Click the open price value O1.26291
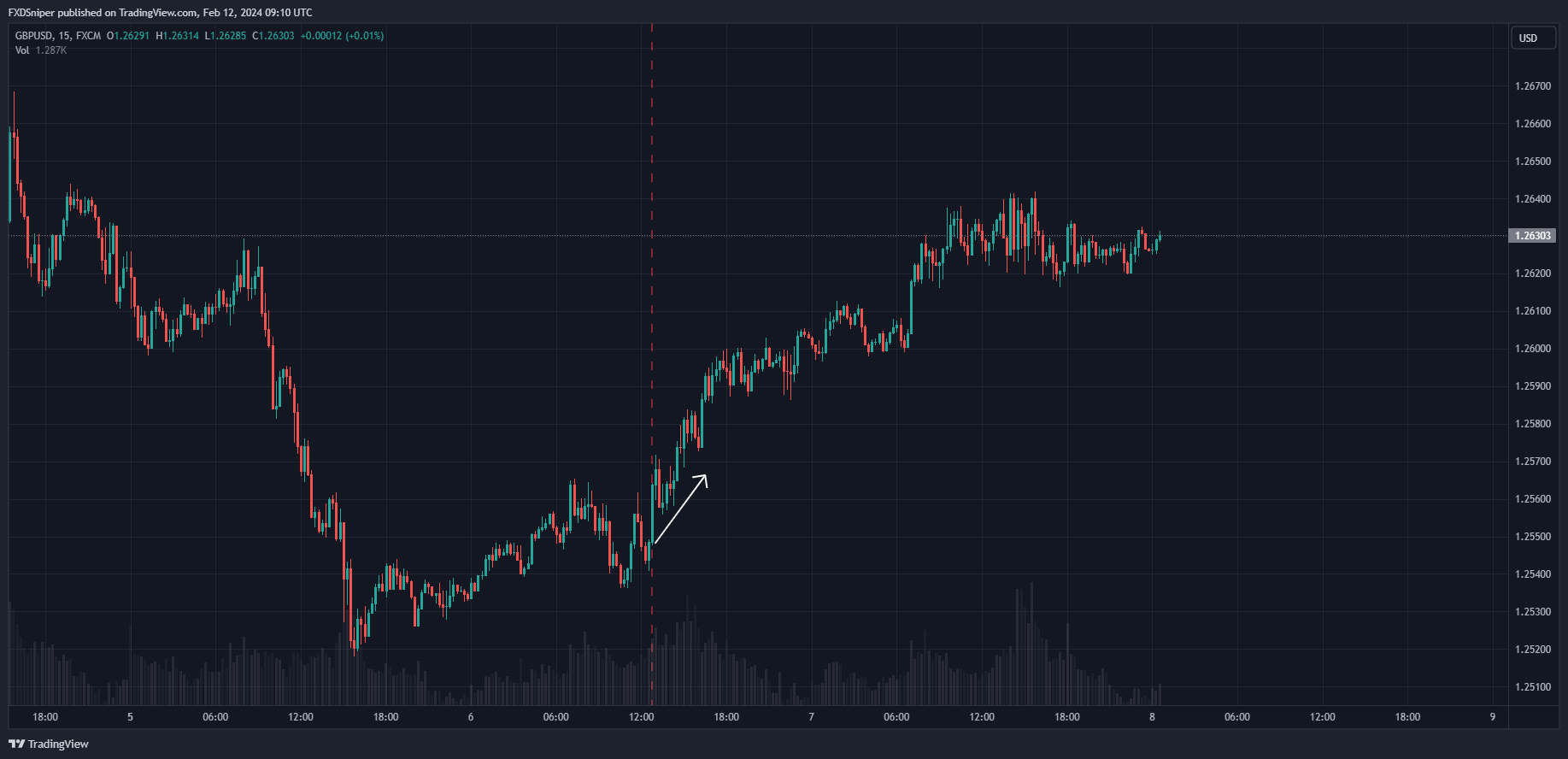This screenshot has width=1568, height=759. point(128,36)
